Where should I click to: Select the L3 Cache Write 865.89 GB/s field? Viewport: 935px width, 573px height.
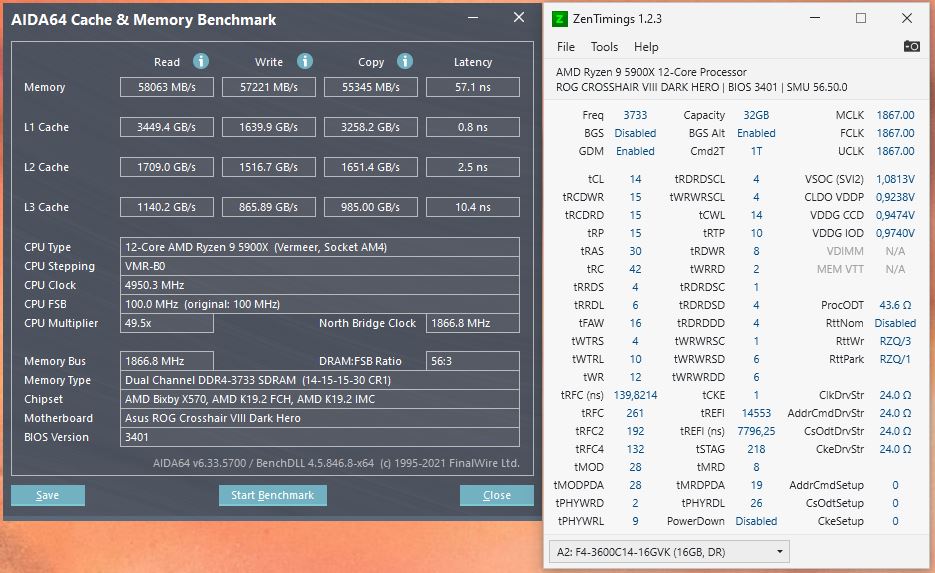[269, 207]
